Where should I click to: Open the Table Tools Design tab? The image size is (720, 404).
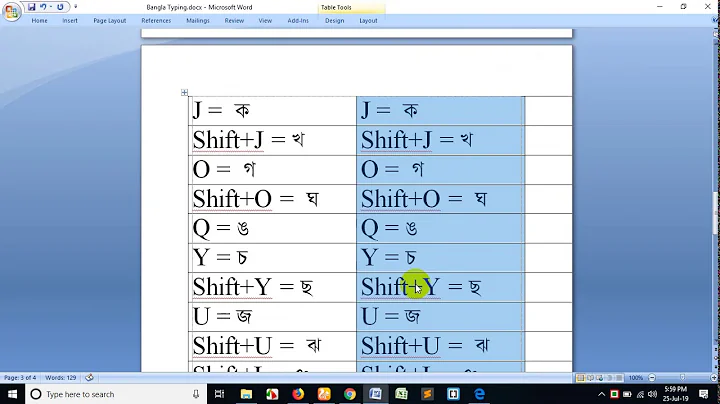[x=335, y=21]
